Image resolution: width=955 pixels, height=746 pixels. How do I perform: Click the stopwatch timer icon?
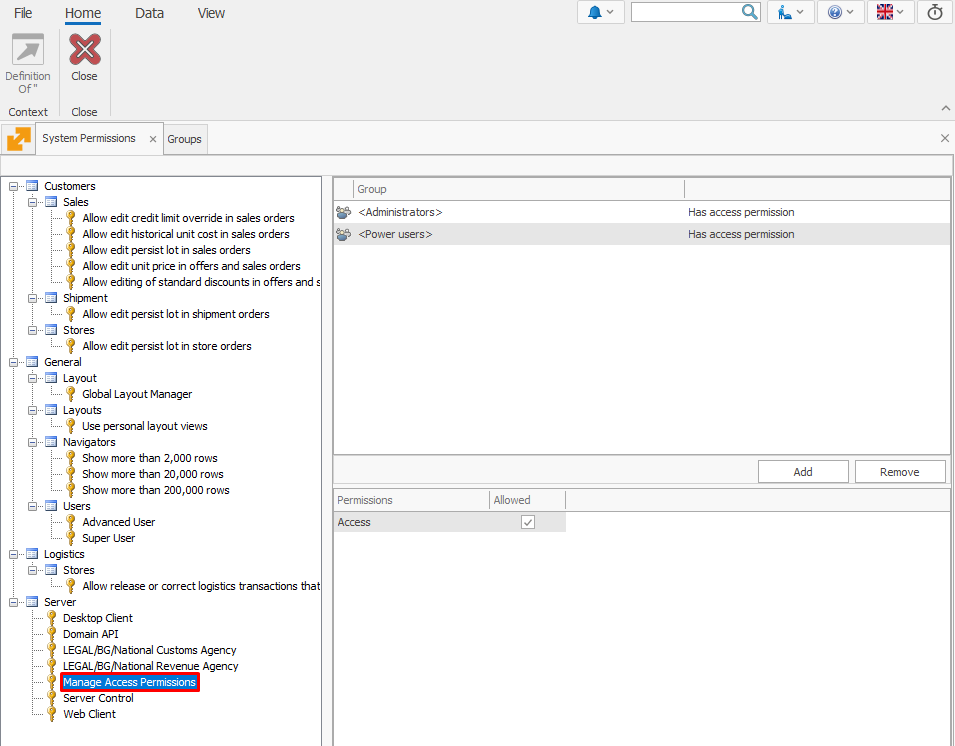click(935, 12)
